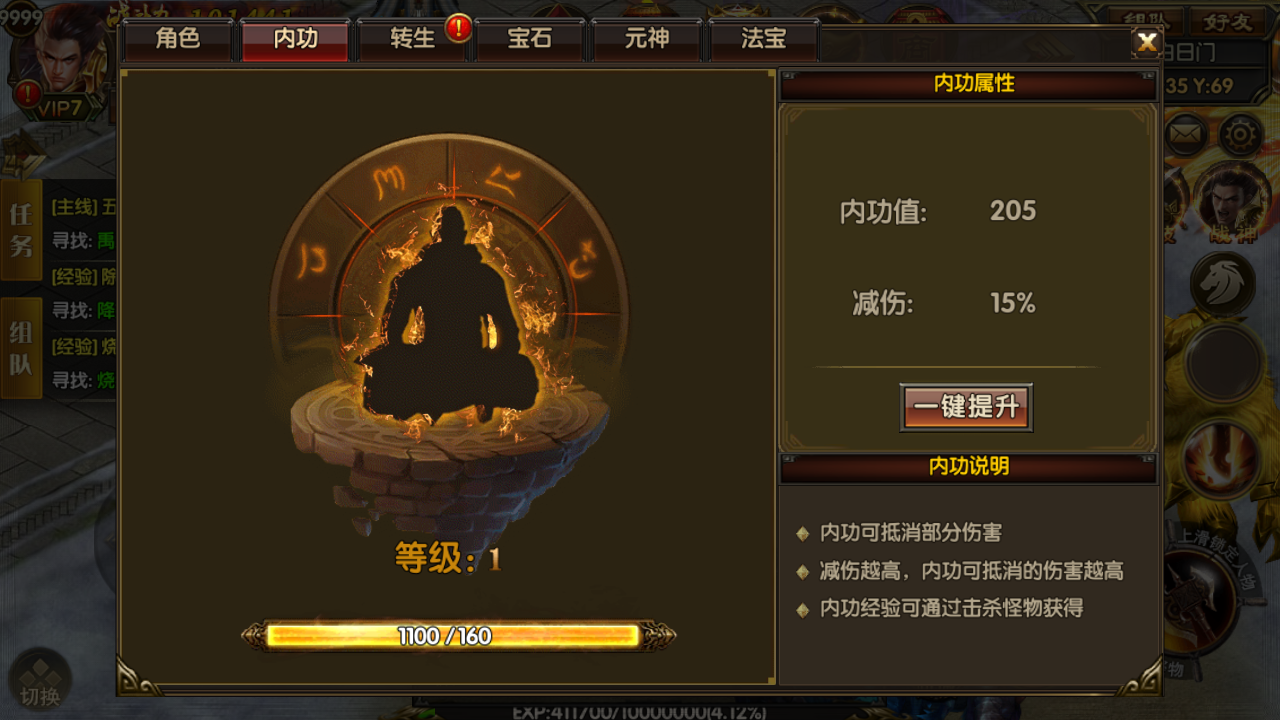The image size is (1280, 720).
Task: Click the meditating figure silhouette
Action: (447, 315)
